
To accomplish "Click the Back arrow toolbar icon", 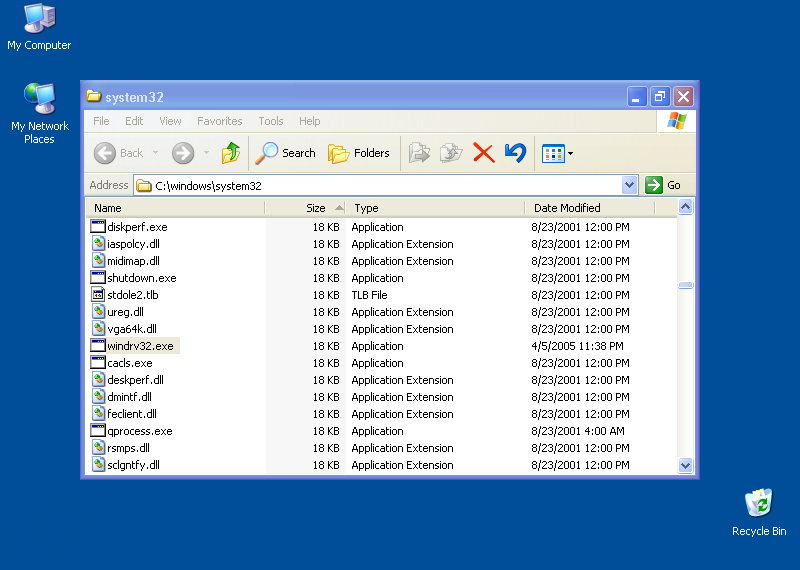I will click(x=105, y=153).
